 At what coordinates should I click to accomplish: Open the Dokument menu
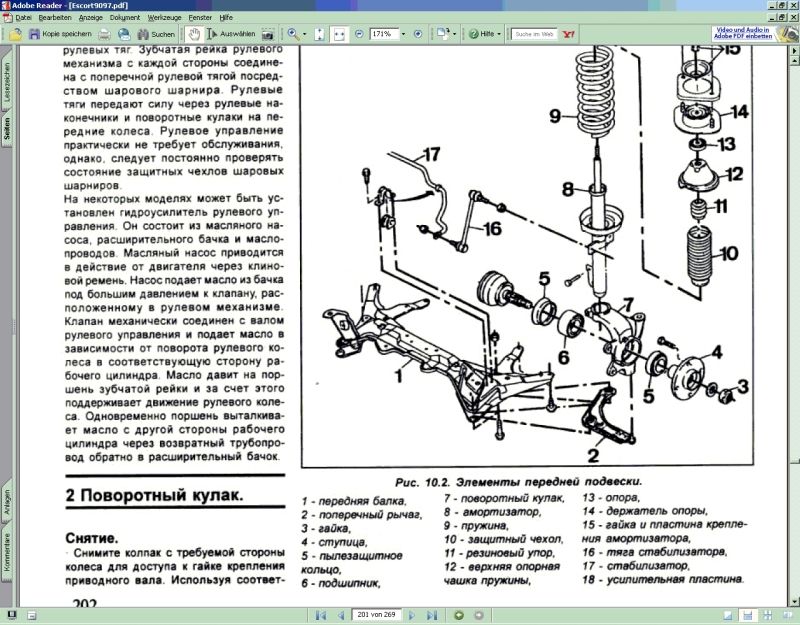point(125,17)
